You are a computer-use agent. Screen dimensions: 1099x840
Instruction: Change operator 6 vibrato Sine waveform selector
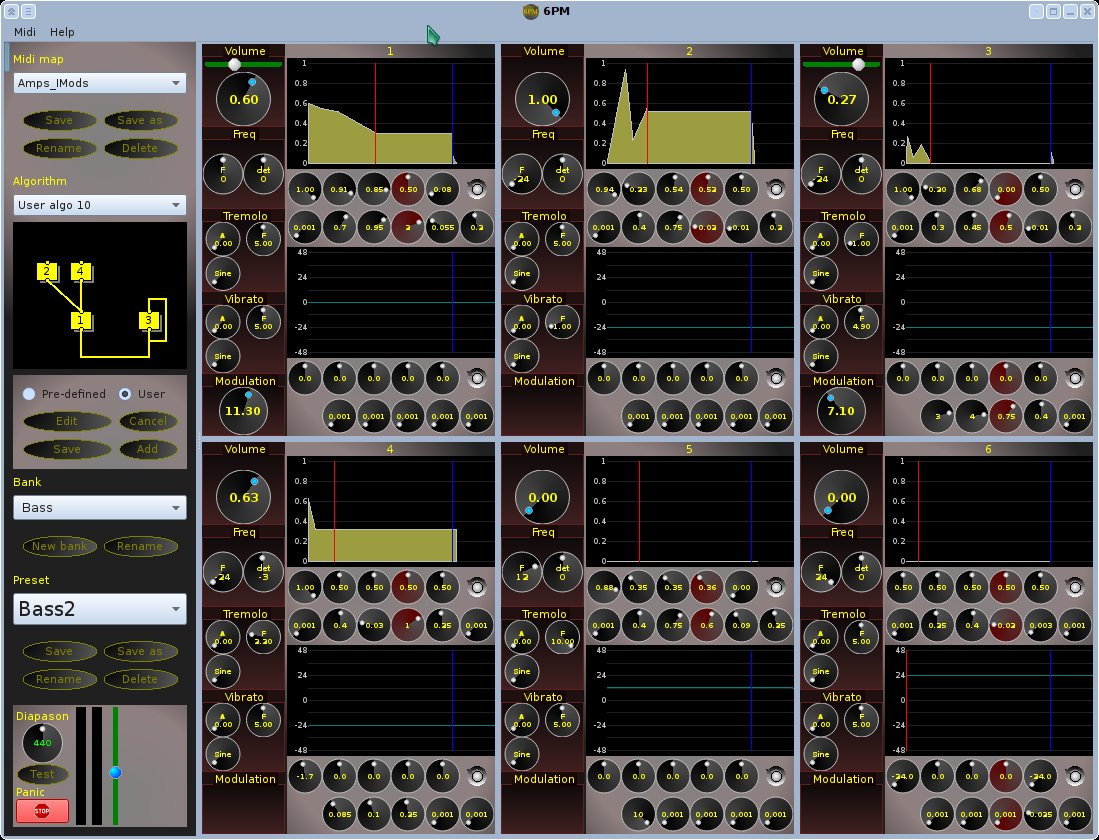coord(821,754)
